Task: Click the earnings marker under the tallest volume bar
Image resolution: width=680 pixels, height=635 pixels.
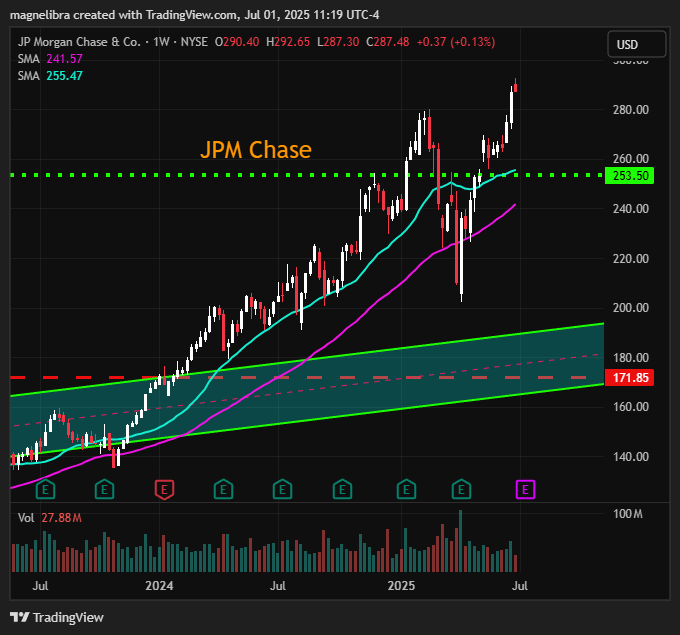Action: 461,490
